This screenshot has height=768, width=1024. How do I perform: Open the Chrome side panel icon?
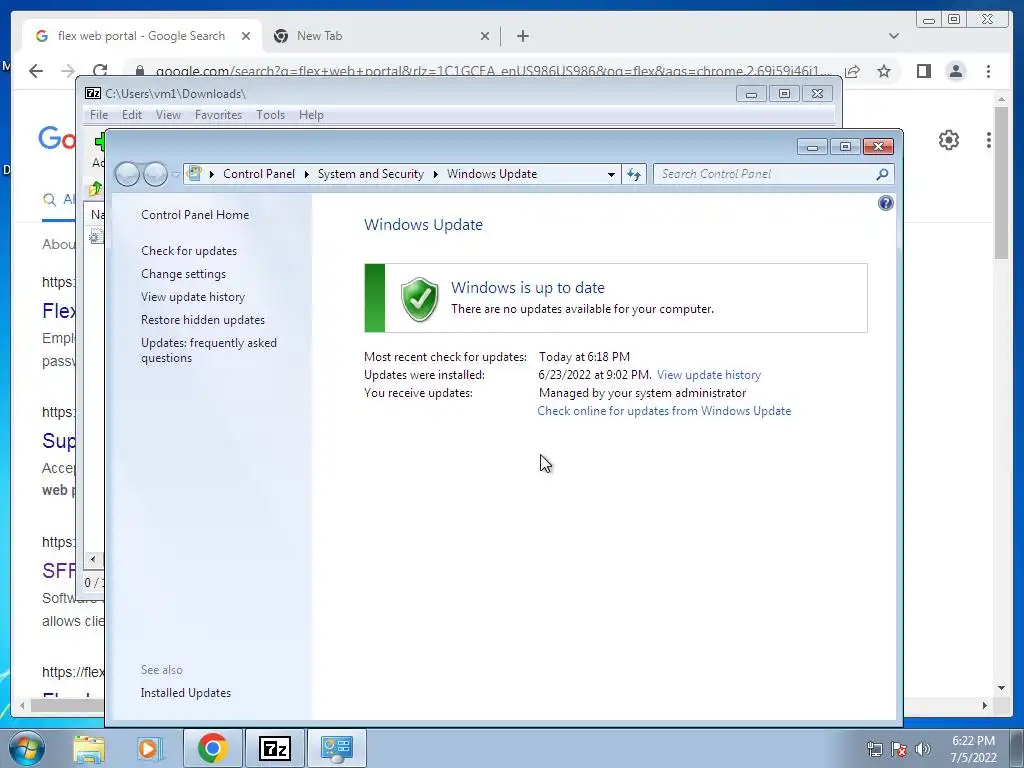click(923, 71)
